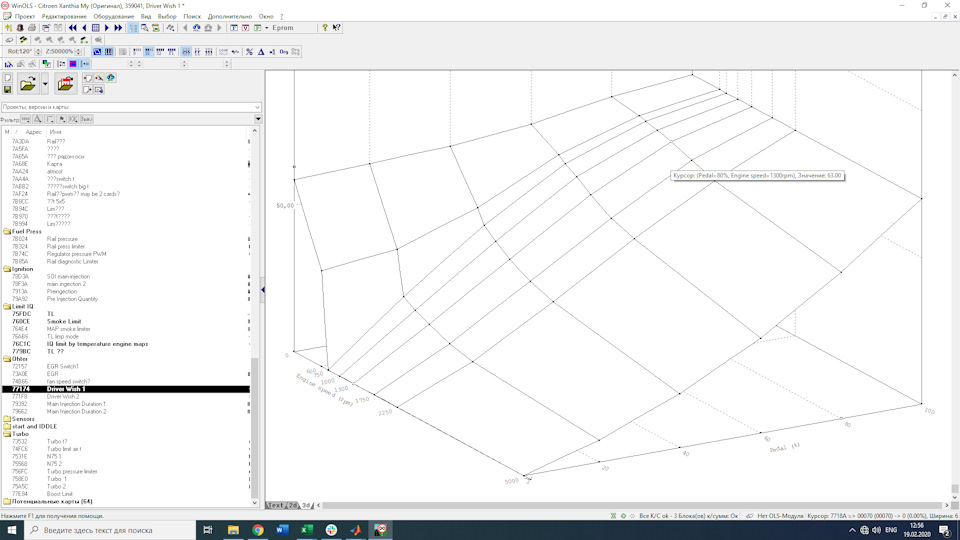This screenshot has height=540, width=960.
Task: Click the horizontal scrollbar under the 3D graph
Action: (x=634, y=506)
